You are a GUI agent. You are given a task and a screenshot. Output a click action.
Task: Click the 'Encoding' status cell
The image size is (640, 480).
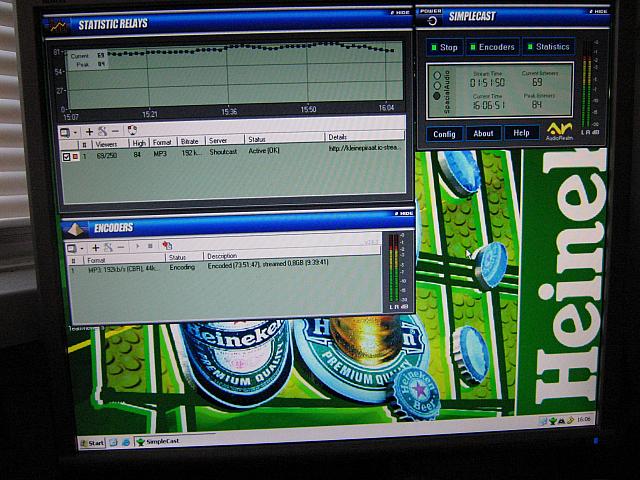182,267
